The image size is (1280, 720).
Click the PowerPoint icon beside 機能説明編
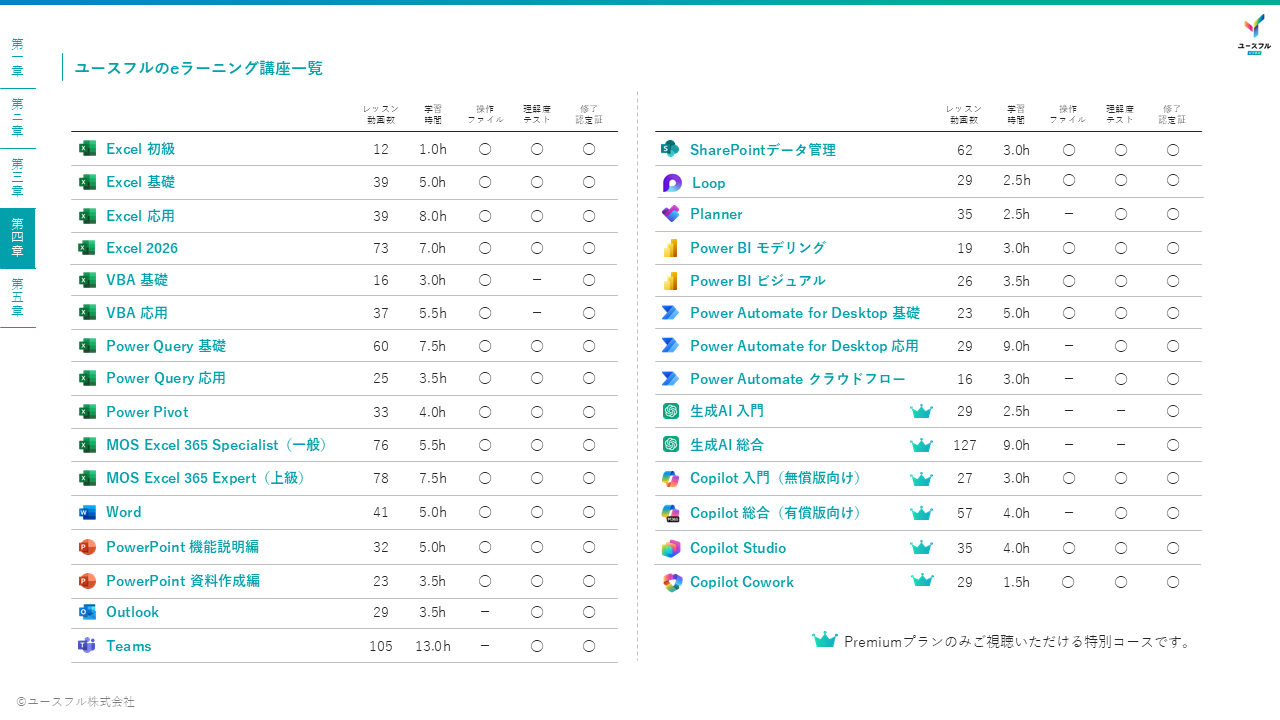(x=87, y=547)
